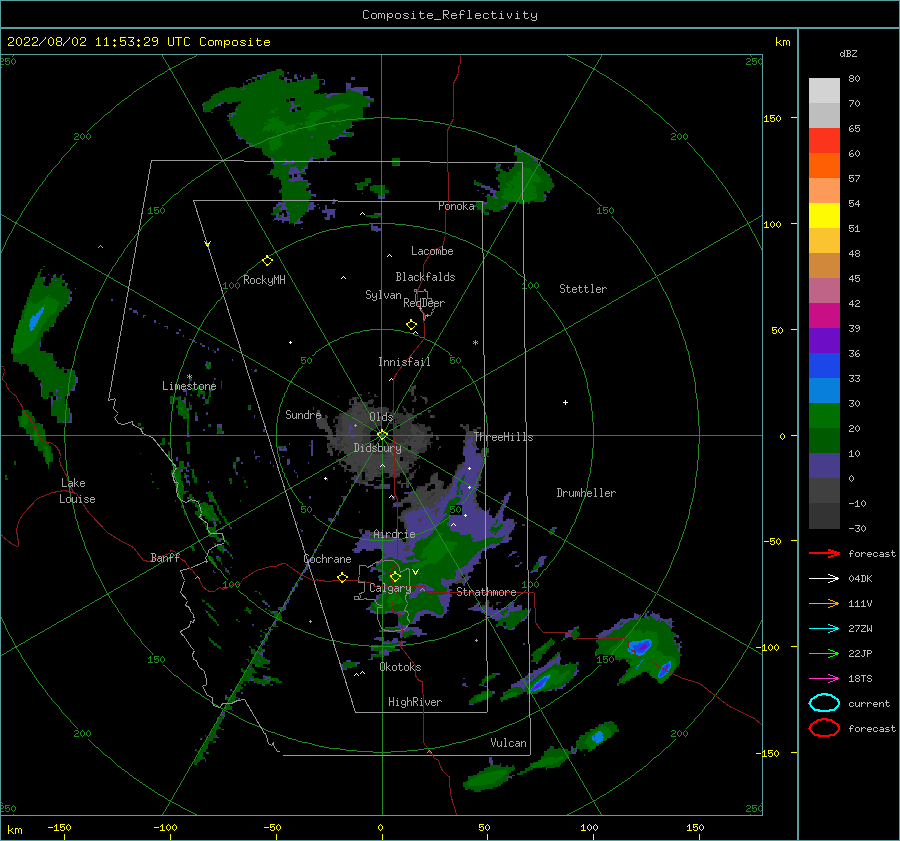Click the Didsbury label
This screenshot has width=900, height=841.
(377, 448)
